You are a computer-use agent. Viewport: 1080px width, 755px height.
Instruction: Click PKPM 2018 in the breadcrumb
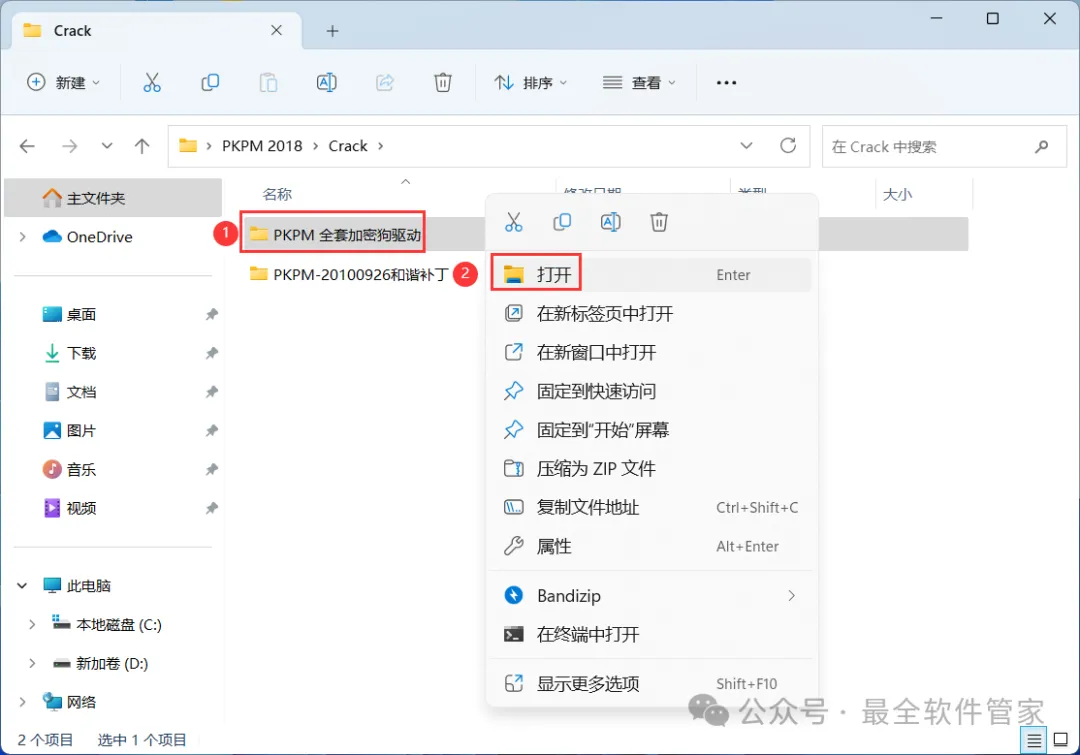coord(262,146)
